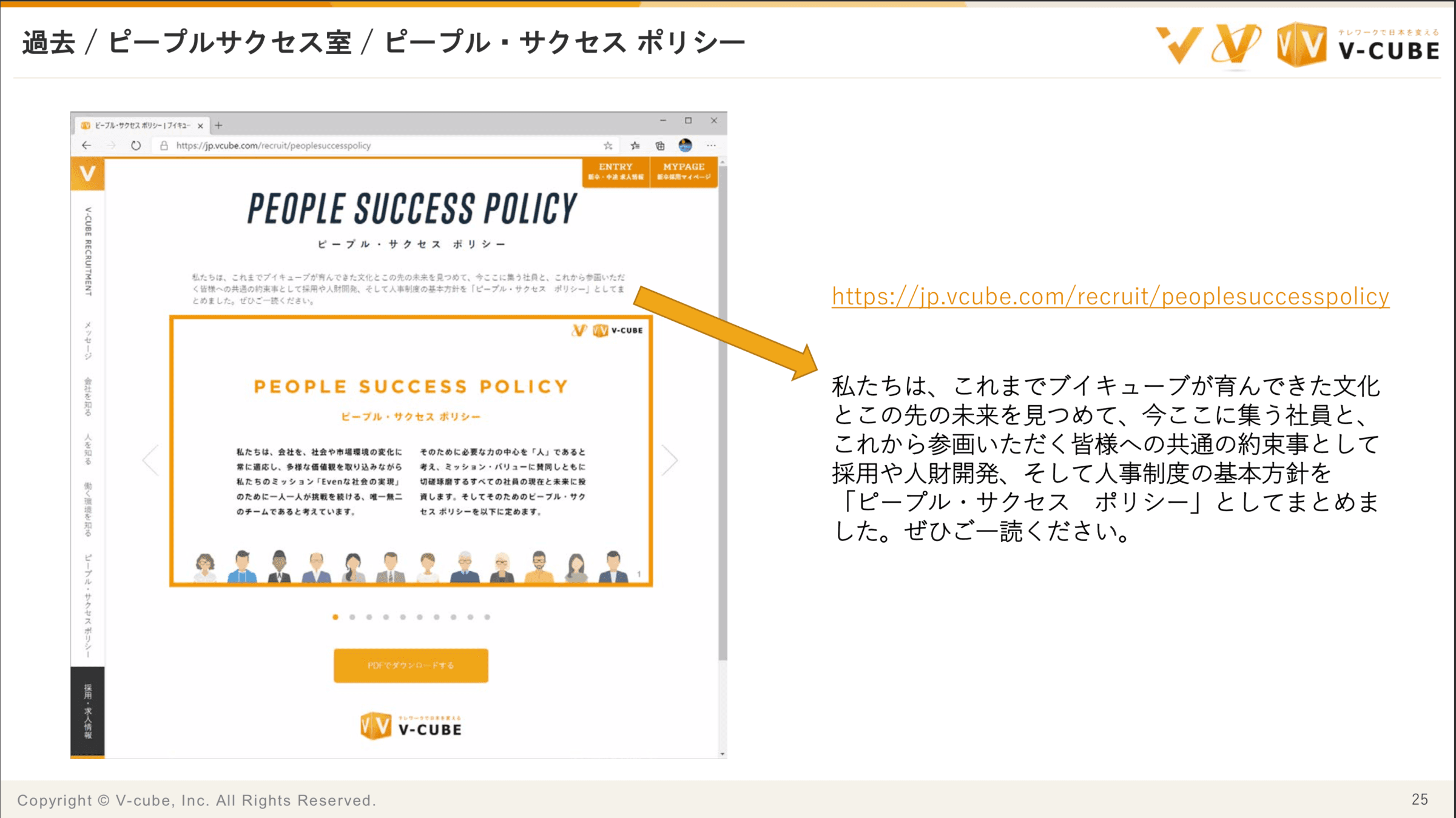The height and width of the screenshot is (818, 1456).
Task: Click the MYPAGE tab button
Action: (x=684, y=172)
